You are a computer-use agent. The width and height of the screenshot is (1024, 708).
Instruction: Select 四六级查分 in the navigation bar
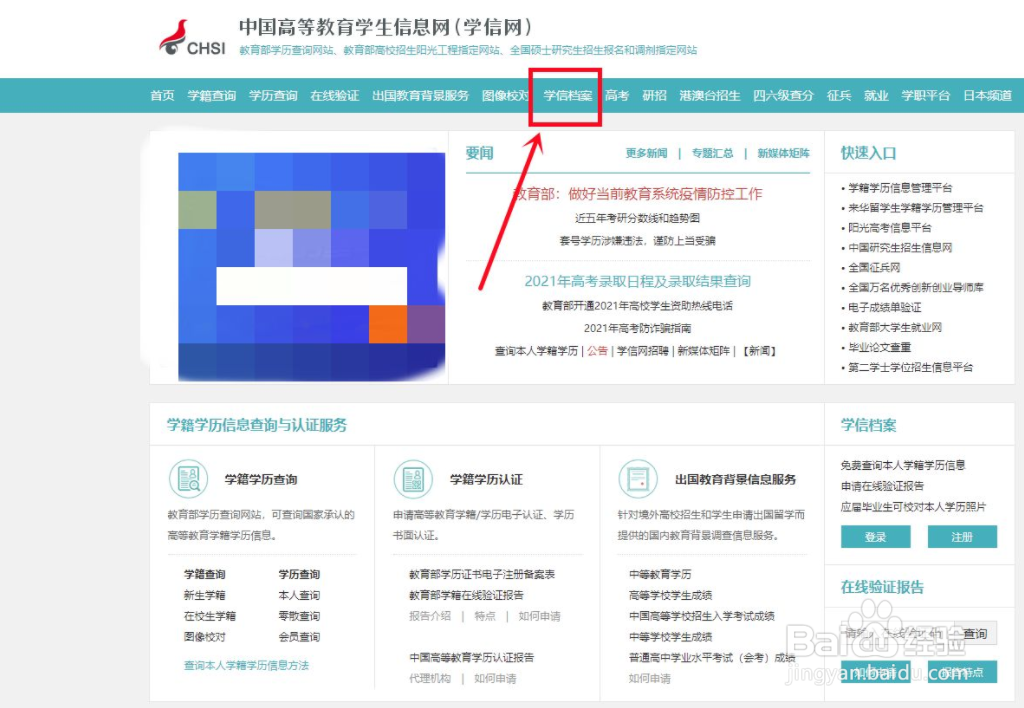click(x=783, y=95)
